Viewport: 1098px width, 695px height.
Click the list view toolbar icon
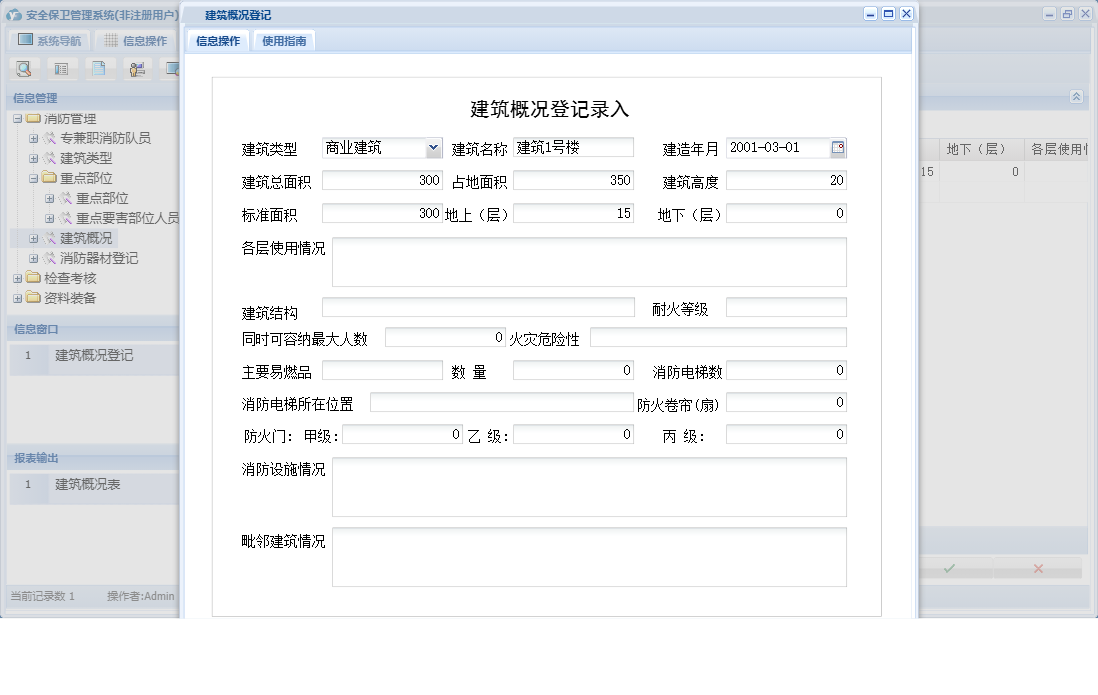(x=61, y=68)
